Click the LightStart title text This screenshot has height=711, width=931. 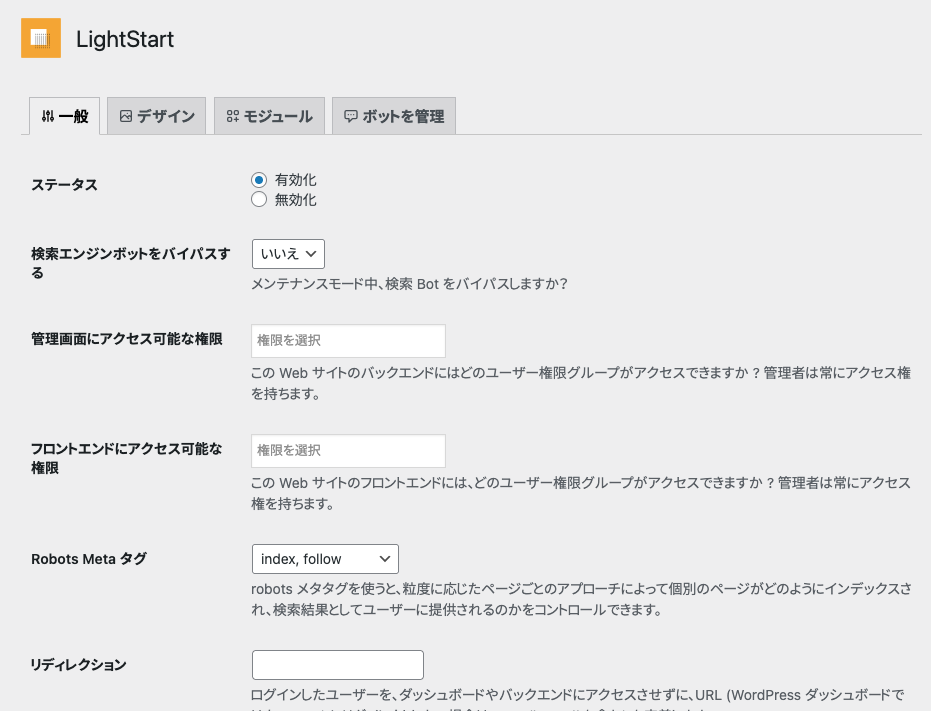click(x=125, y=39)
